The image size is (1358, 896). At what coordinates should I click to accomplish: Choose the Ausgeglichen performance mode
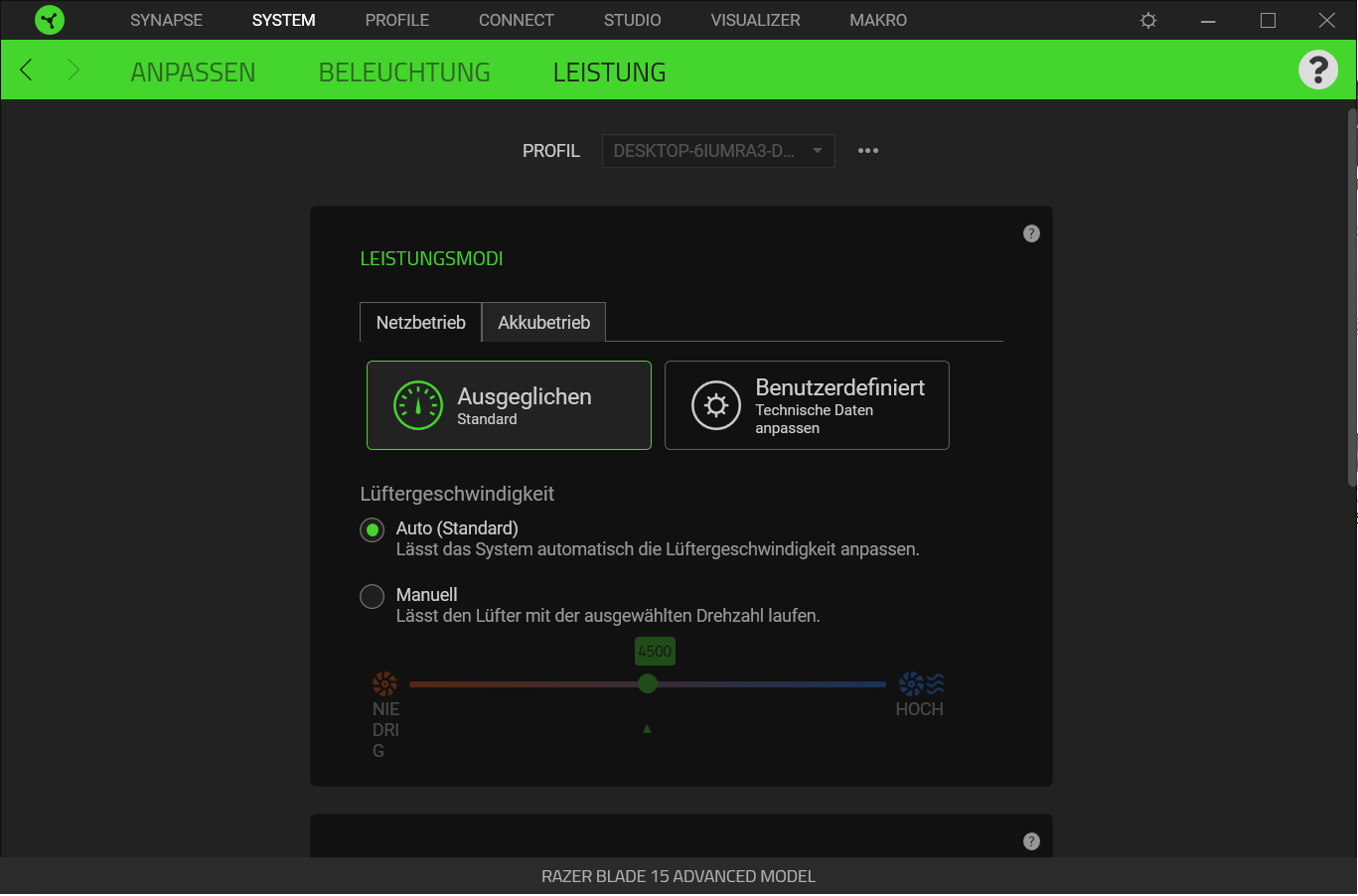509,405
